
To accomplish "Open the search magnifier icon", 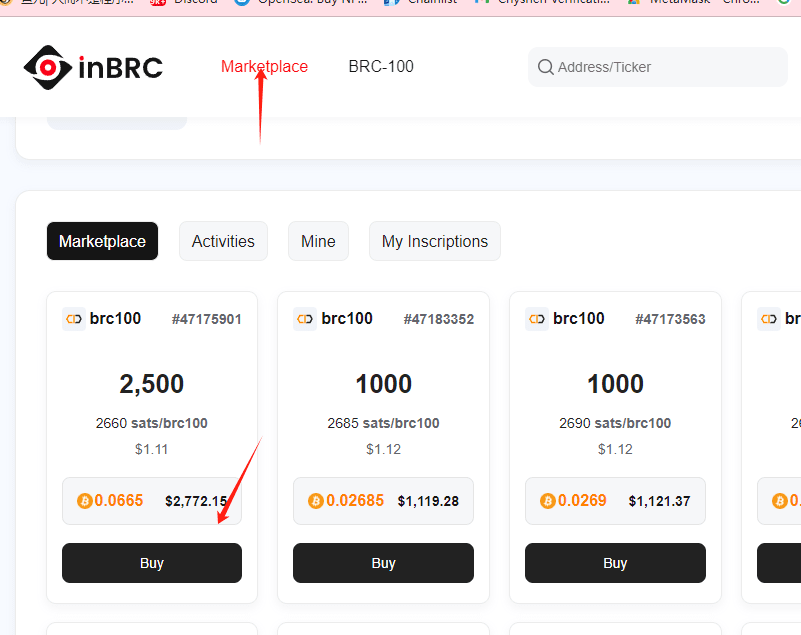I will click(x=545, y=66).
